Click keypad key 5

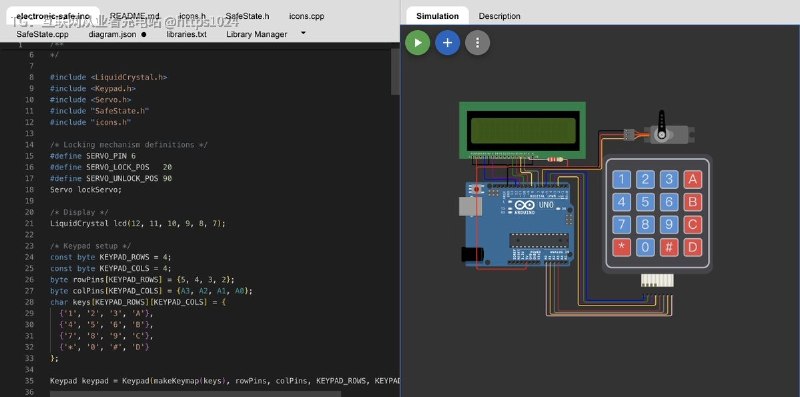[x=645, y=202]
